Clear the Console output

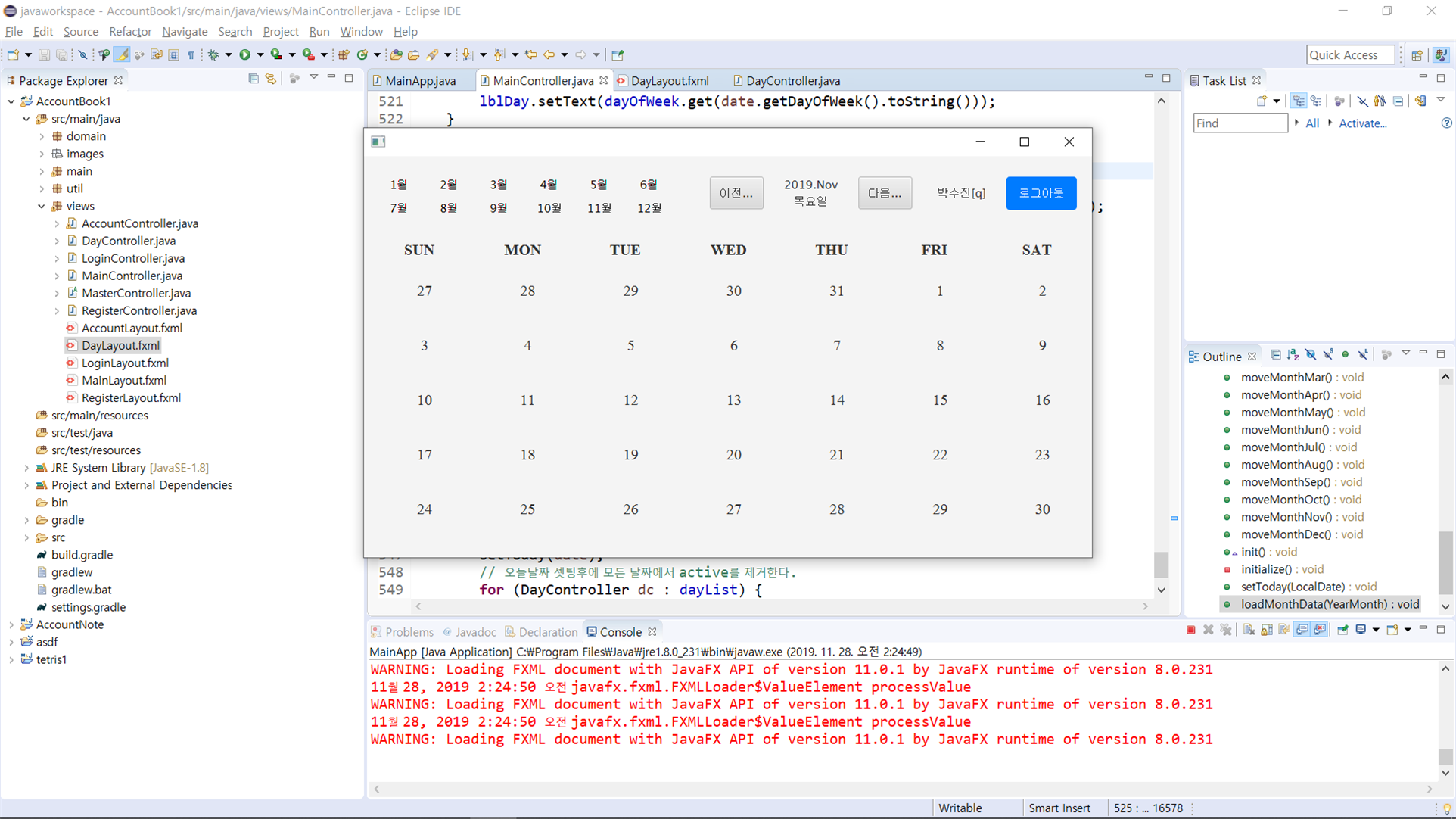pyautogui.click(x=1249, y=629)
